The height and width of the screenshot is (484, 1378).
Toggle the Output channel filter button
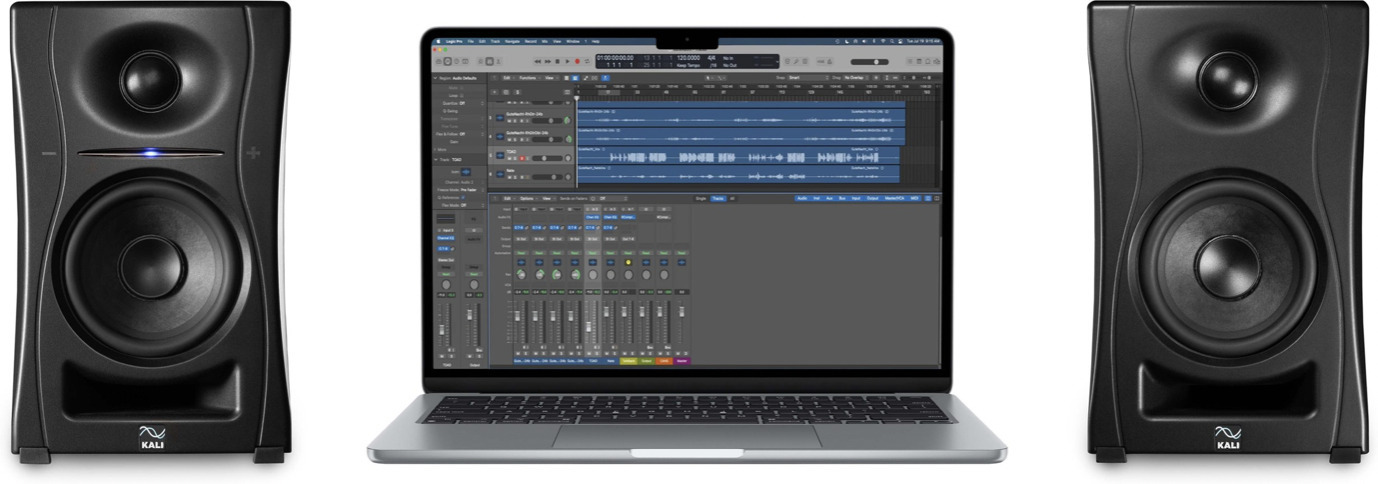coord(872,198)
